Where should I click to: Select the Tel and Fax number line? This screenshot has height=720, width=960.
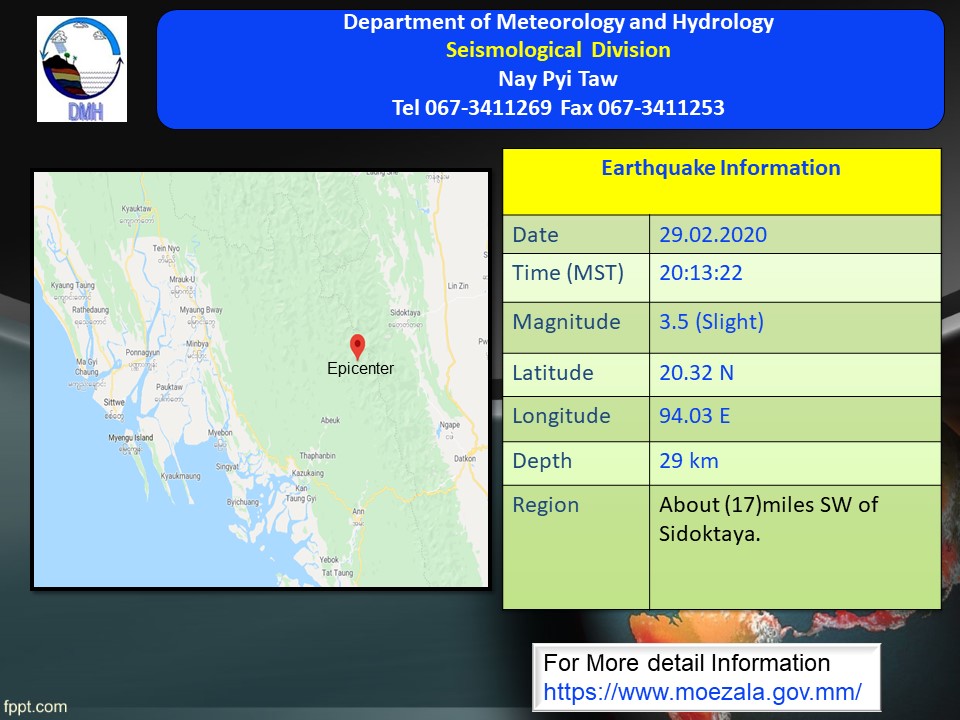(x=558, y=107)
